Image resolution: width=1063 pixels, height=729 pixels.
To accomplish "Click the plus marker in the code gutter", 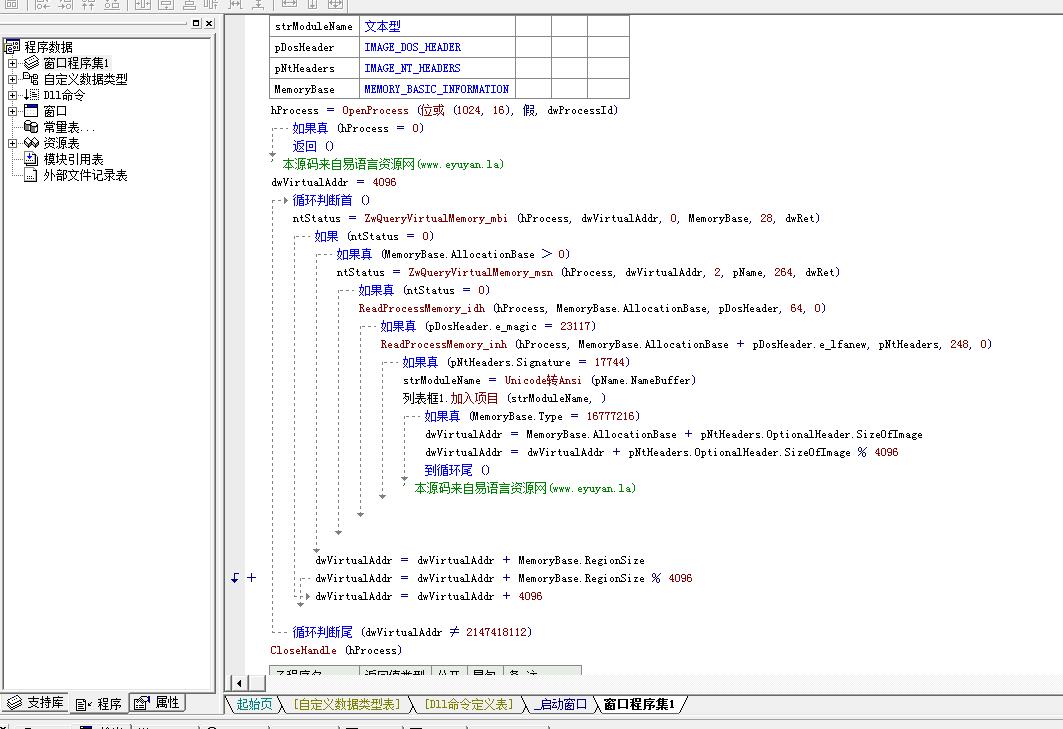I will [252, 578].
